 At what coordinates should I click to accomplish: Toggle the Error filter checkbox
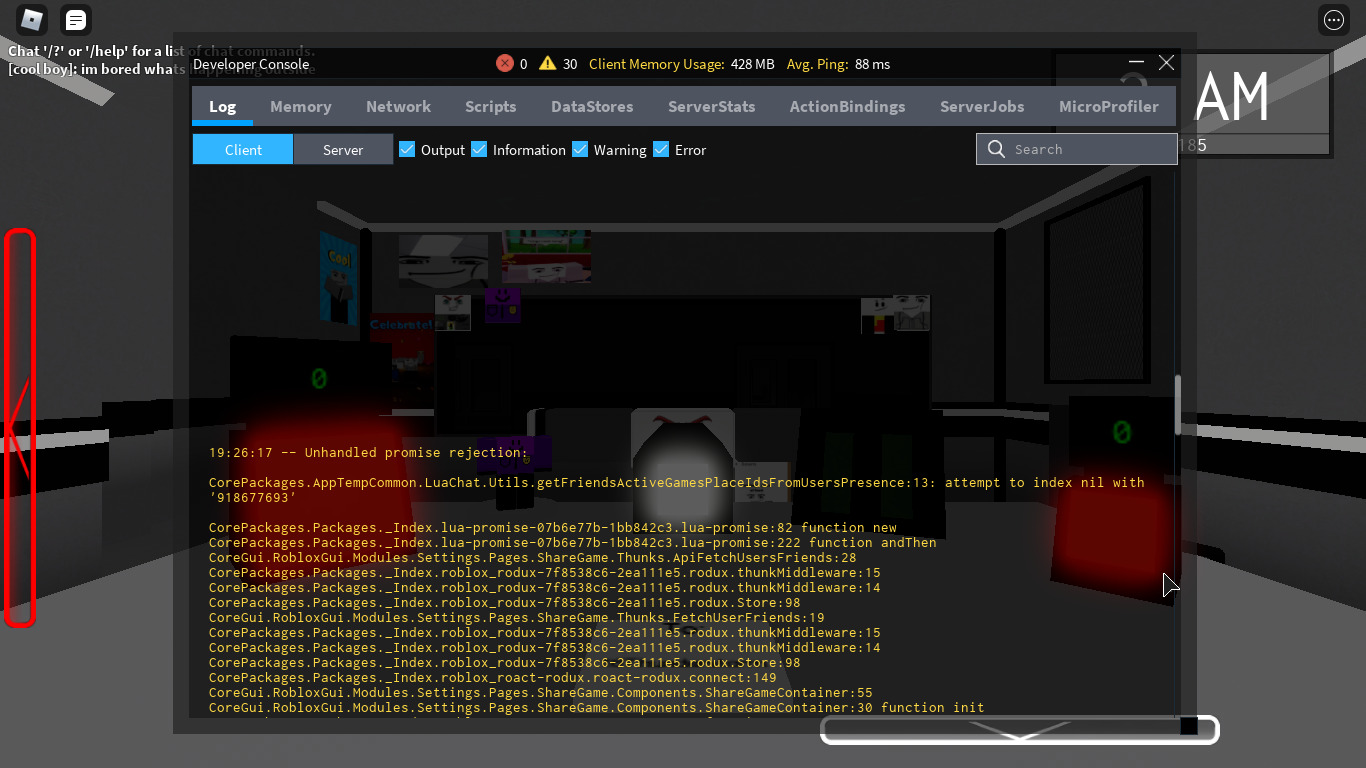coord(661,149)
